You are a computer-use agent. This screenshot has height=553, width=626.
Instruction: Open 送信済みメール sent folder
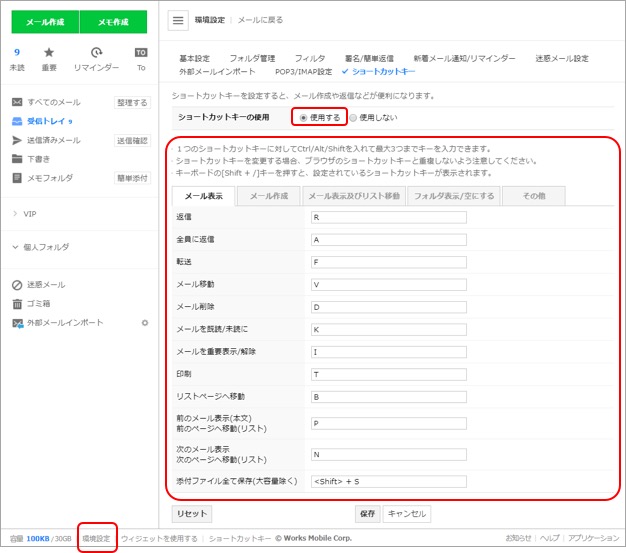coord(53,140)
